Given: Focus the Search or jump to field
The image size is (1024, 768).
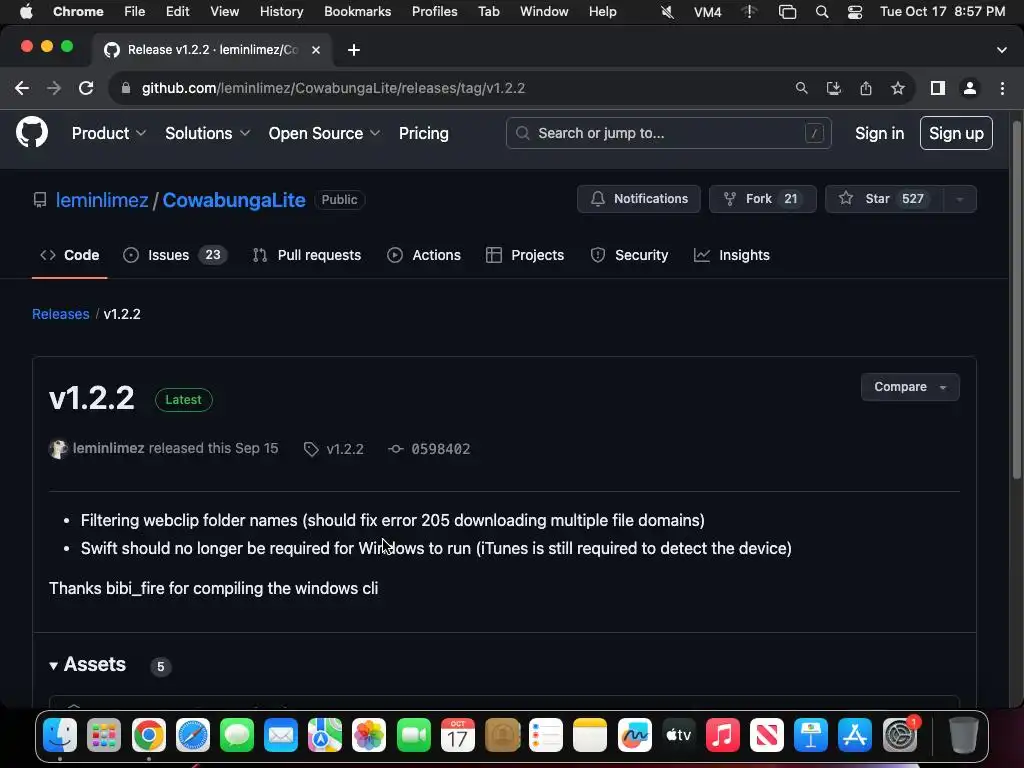Looking at the screenshot, I should point(668,133).
